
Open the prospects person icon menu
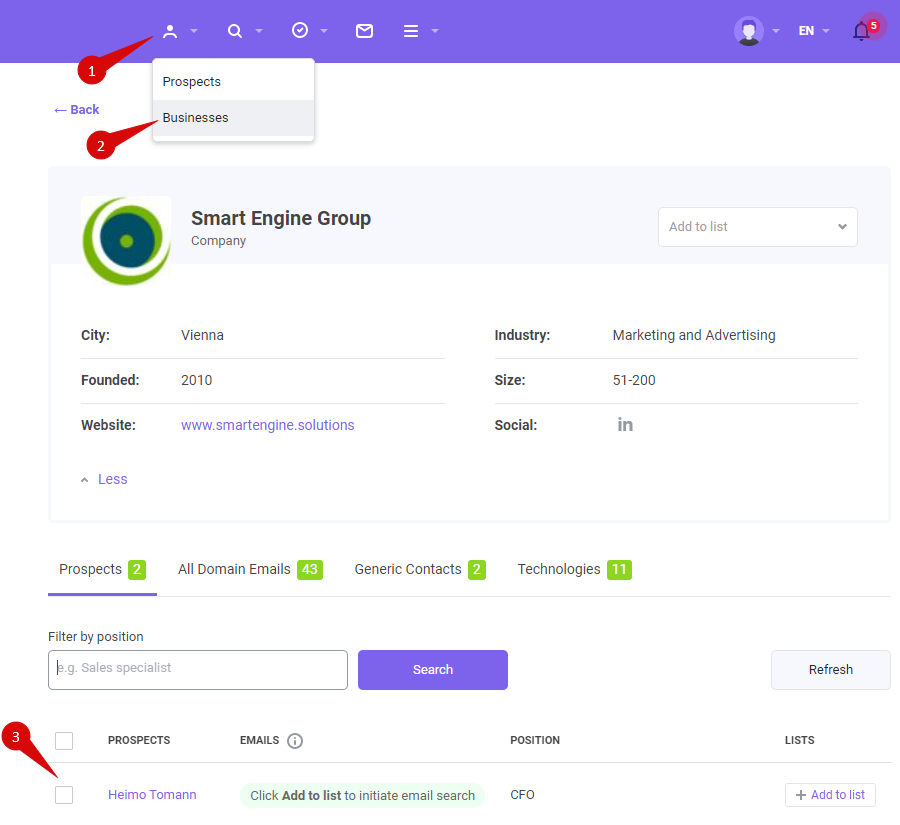(170, 31)
